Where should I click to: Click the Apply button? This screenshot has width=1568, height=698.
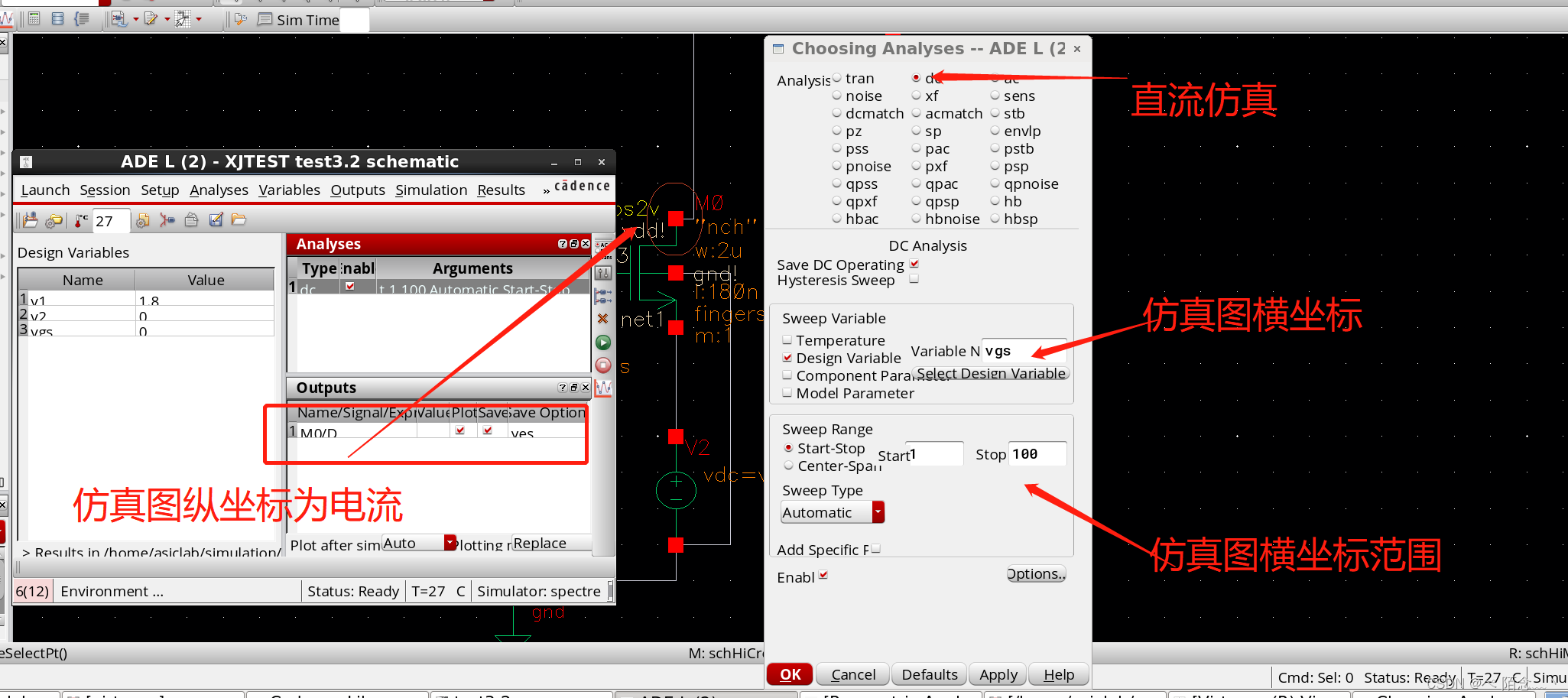[998, 674]
